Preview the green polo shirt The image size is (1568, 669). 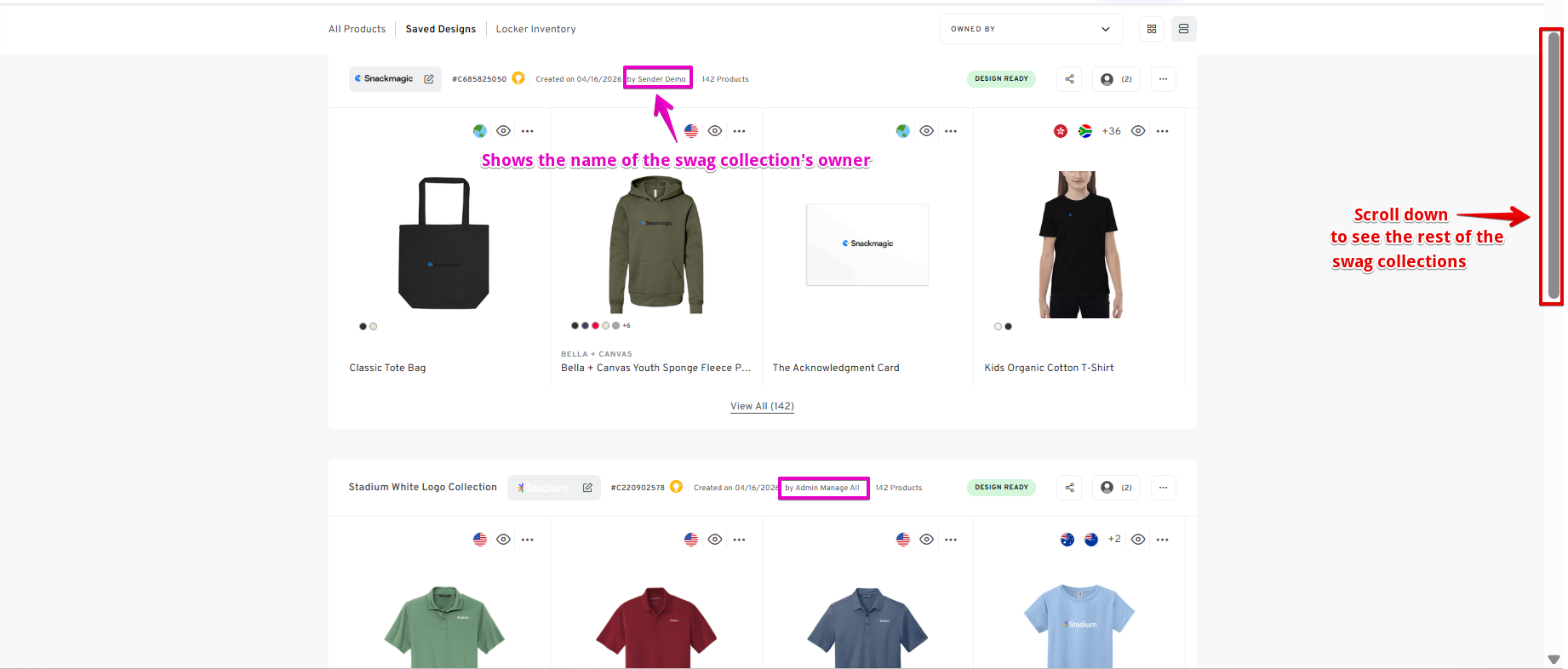504,540
